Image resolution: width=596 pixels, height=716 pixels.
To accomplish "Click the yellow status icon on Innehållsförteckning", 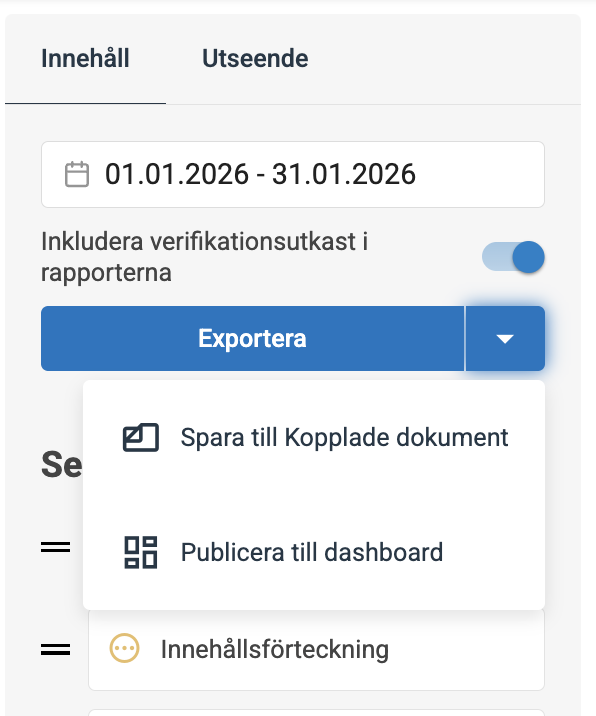I will [124, 648].
